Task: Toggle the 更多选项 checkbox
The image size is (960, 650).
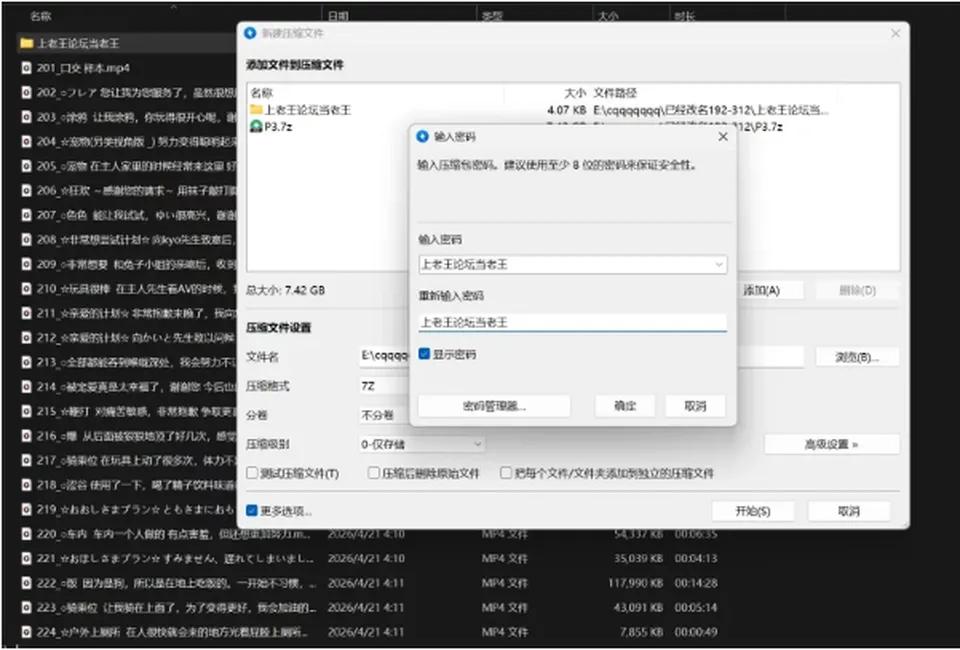Action: click(252, 510)
